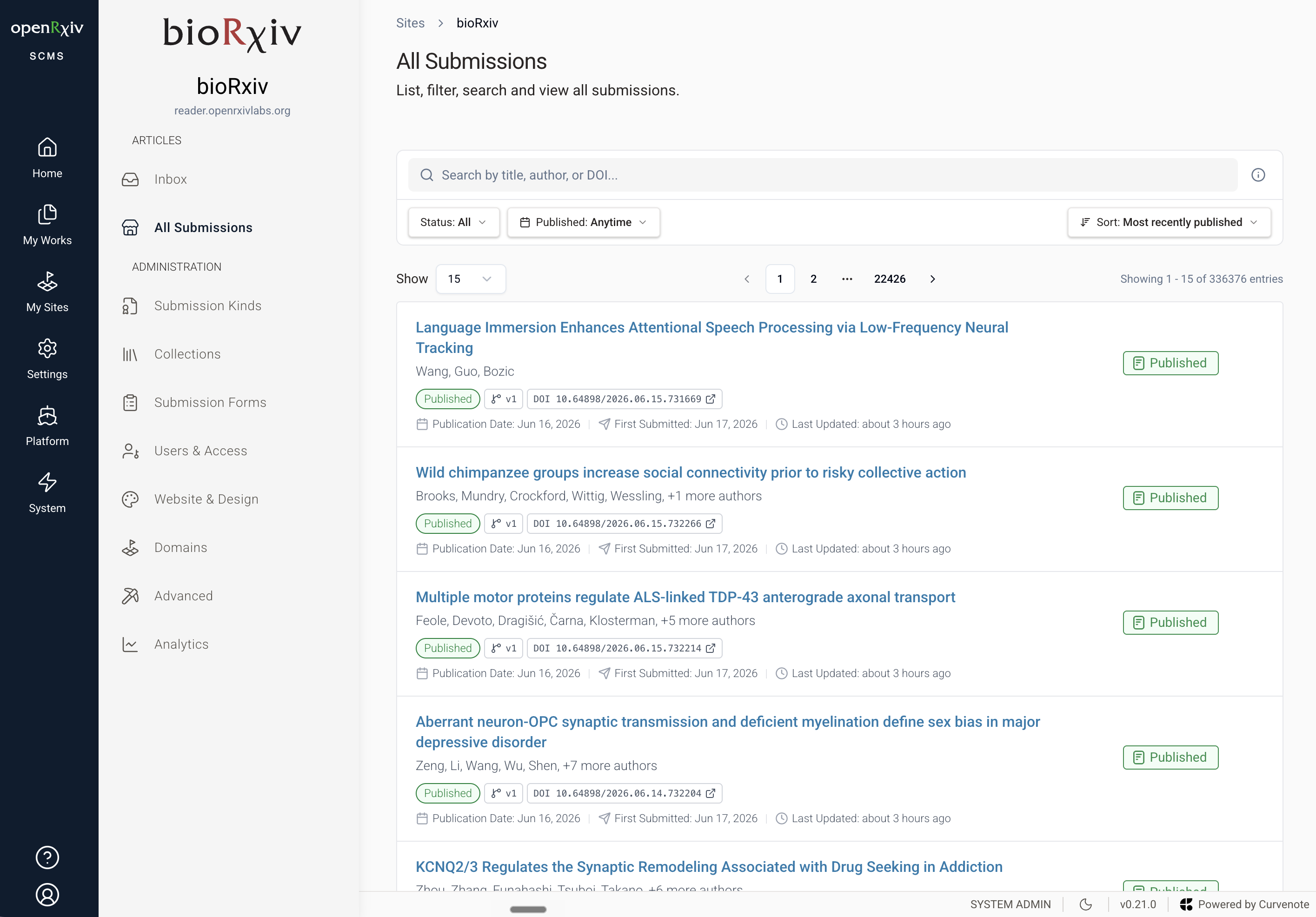
Task: Open Aberrant neuron-OPC synaptic transmission article
Action: click(728, 732)
